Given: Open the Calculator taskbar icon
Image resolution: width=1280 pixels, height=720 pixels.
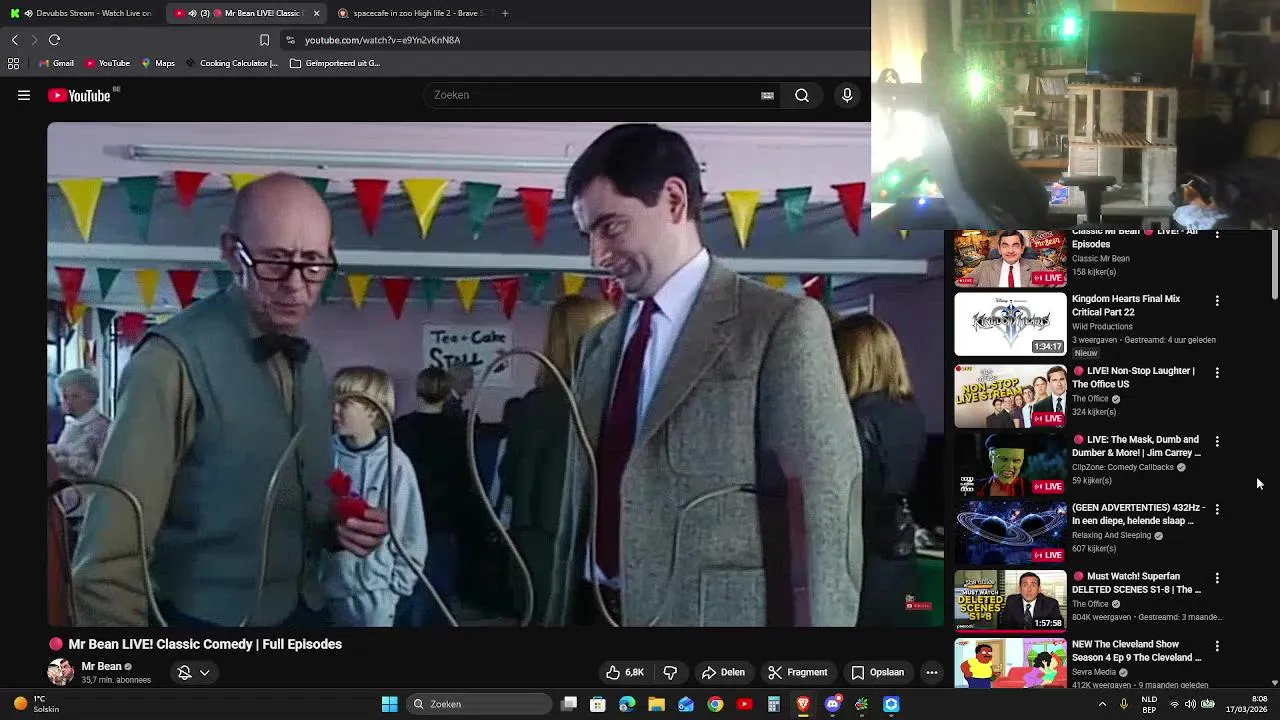Looking at the screenshot, I should click(x=773, y=704).
